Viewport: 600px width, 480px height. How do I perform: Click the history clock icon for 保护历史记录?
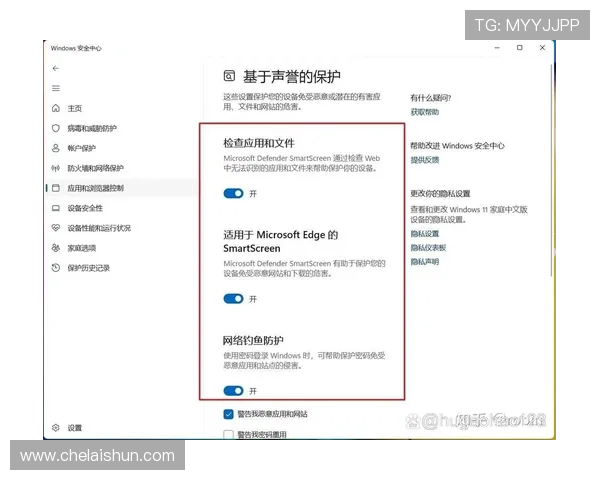(56, 268)
